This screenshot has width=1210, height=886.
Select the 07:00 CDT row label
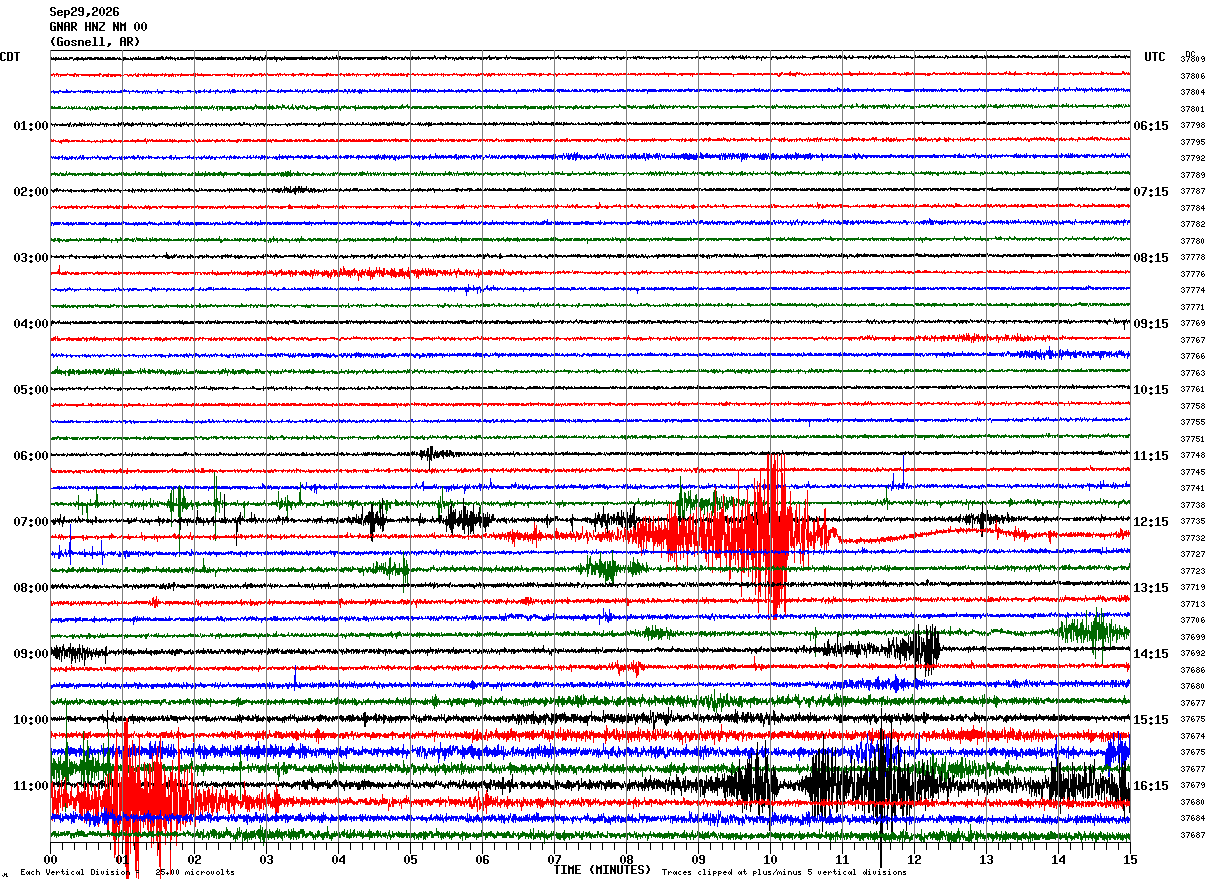30,522
